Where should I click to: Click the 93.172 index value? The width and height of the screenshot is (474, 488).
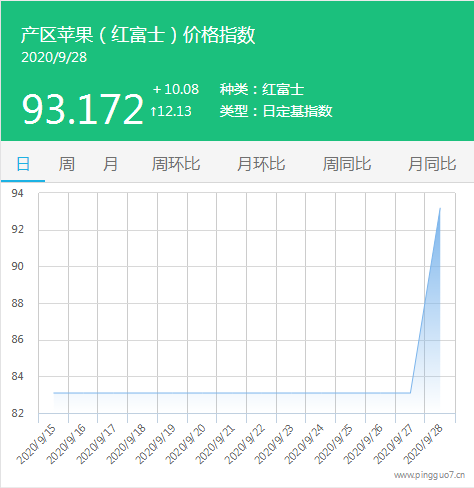click(x=82, y=109)
